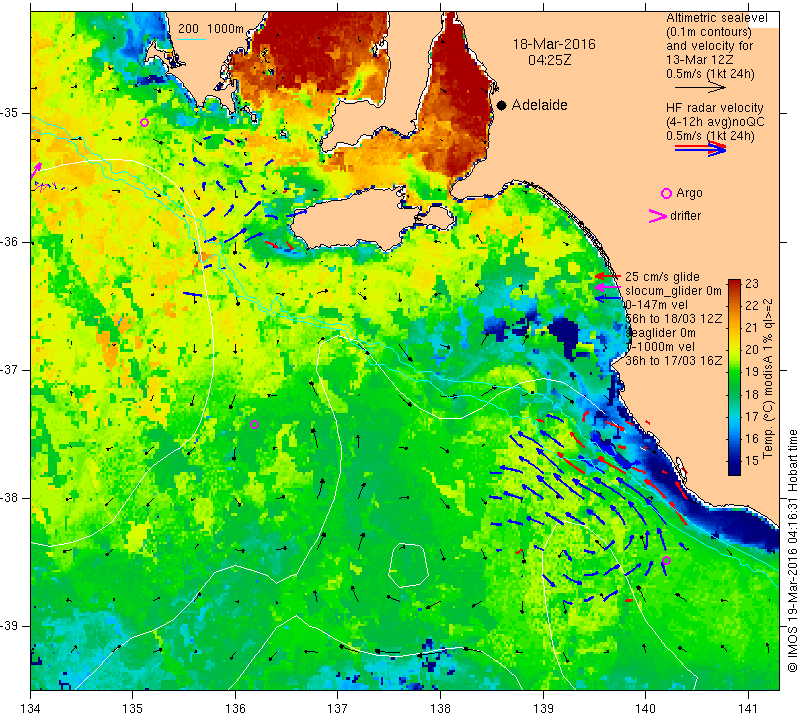
Task: Click the 'slocum_glider 0m' legend text
Action: tap(673, 291)
